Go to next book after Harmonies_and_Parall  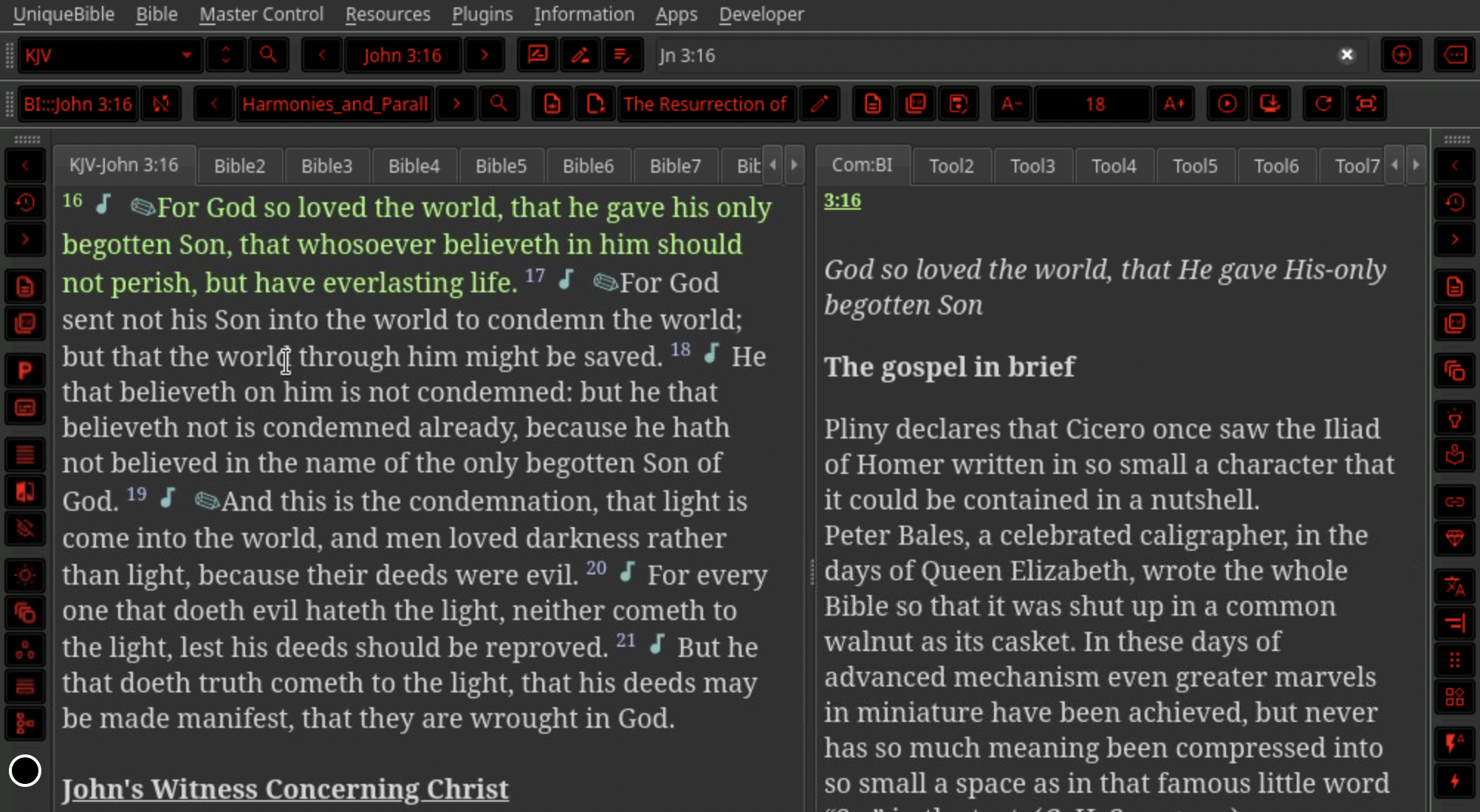tap(456, 104)
